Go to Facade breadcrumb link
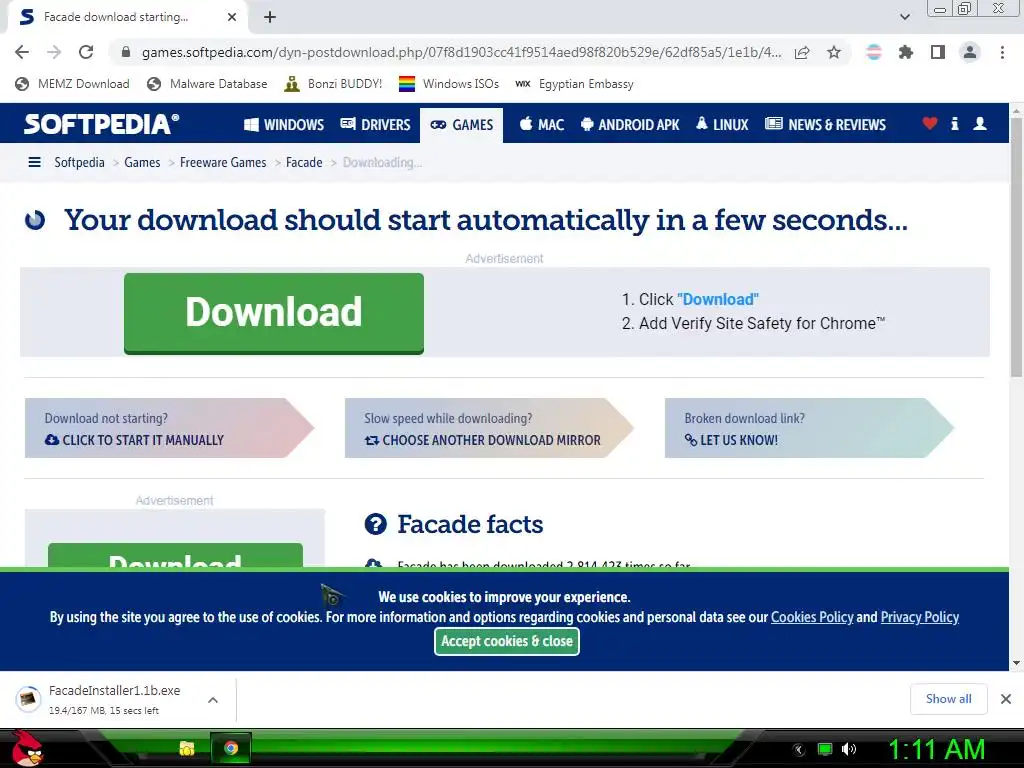Image resolution: width=1024 pixels, height=768 pixels. [x=304, y=162]
